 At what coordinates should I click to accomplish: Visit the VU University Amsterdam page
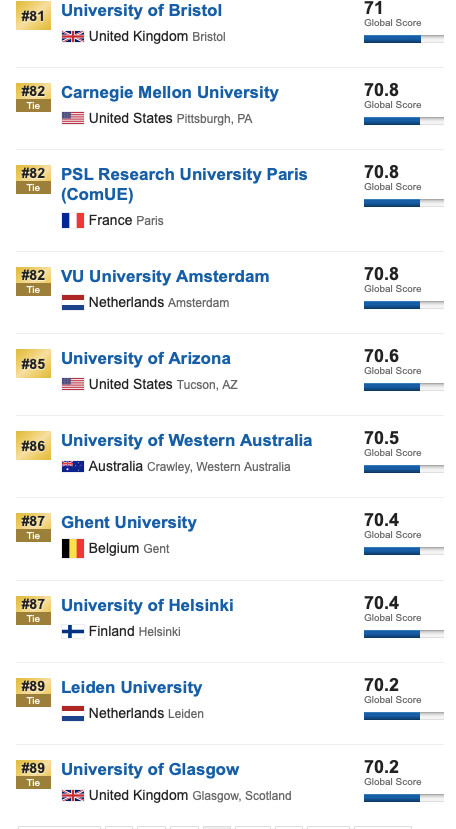[x=165, y=277]
